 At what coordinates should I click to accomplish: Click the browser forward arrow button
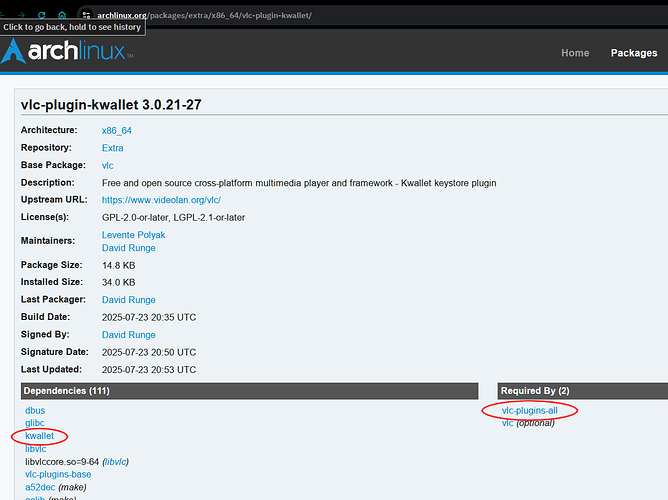(x=21, y=16)
